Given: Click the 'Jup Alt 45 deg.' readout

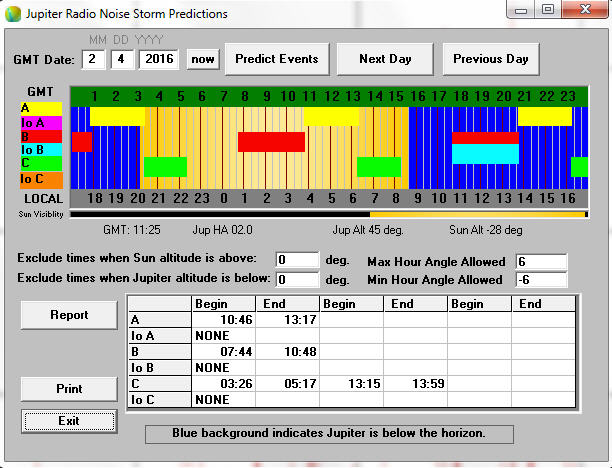Looking at the screenshot, I should (x=368, y=230).
